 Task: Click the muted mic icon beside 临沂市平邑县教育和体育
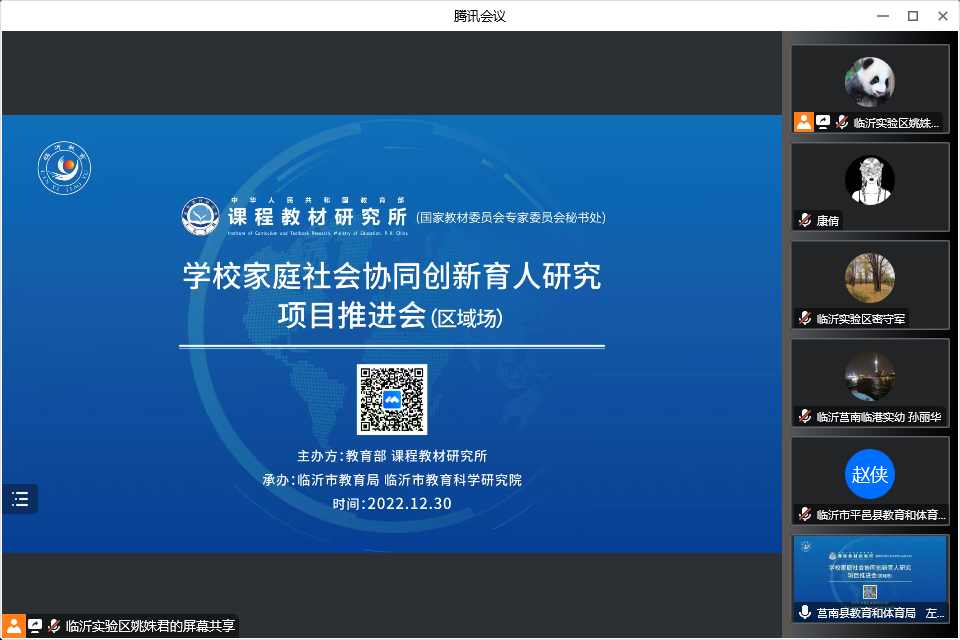coord(805,514)
